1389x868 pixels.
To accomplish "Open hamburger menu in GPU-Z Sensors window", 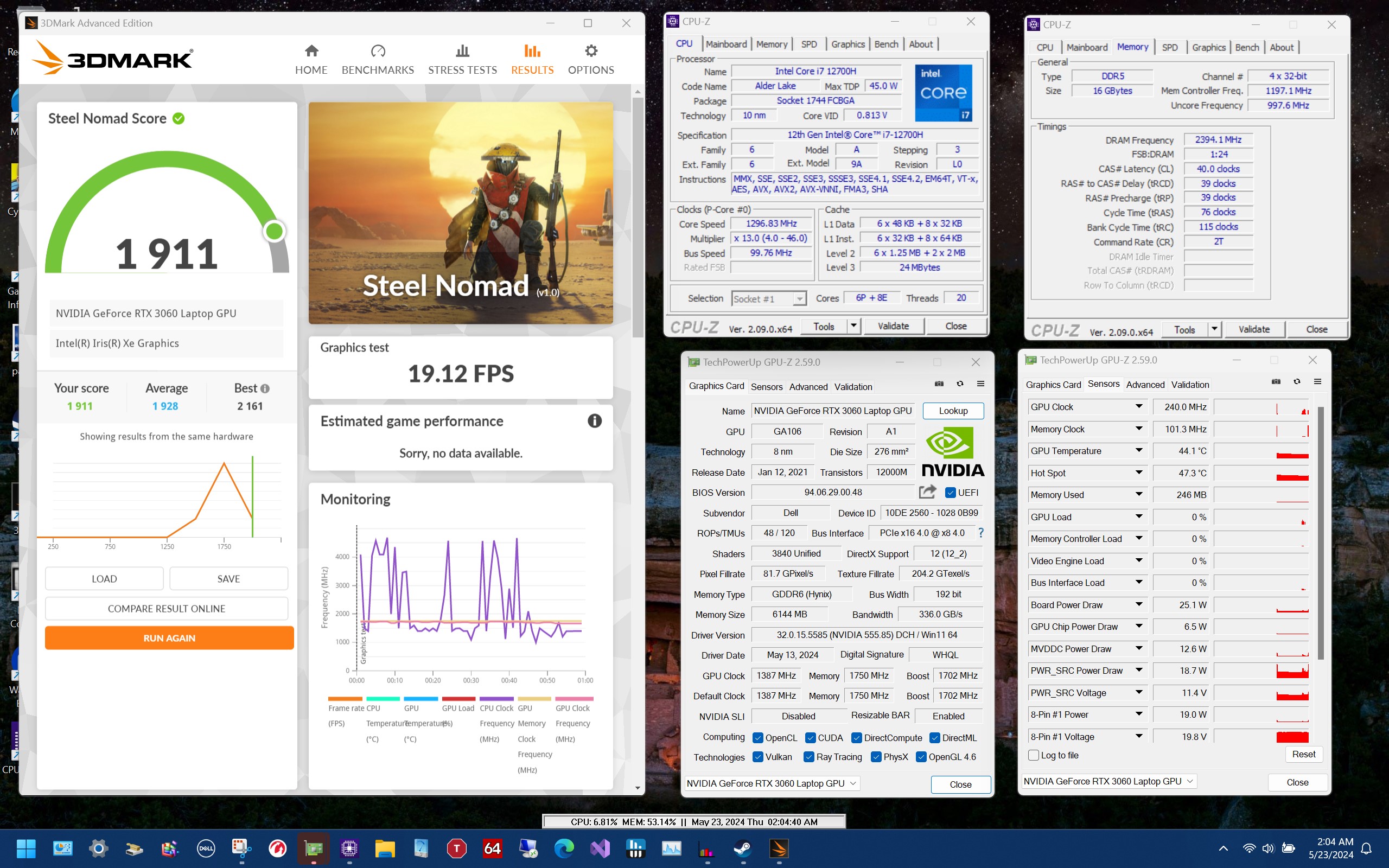I will (x=1317, y=382).
